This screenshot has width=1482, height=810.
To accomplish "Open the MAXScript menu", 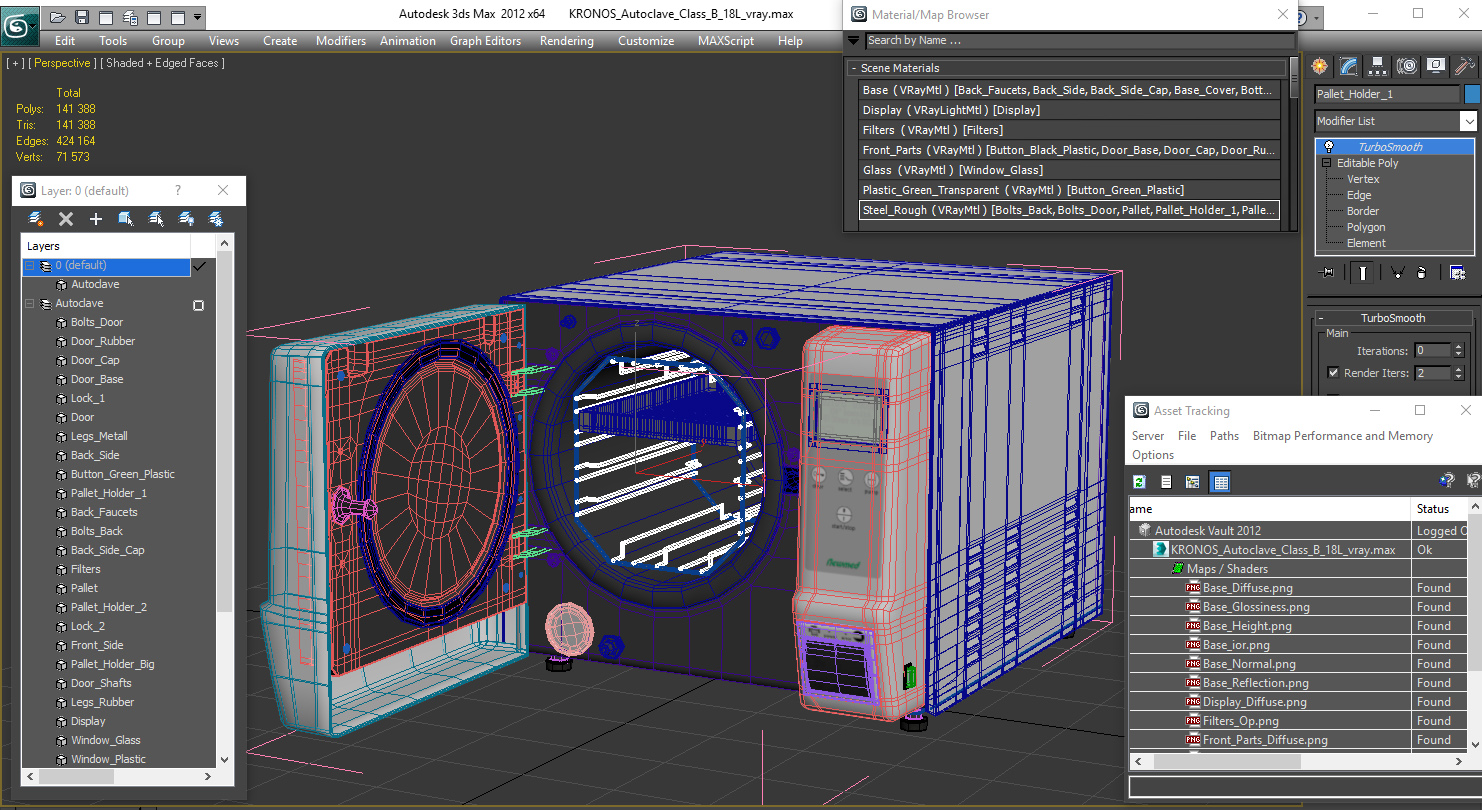I will point(726,41).
